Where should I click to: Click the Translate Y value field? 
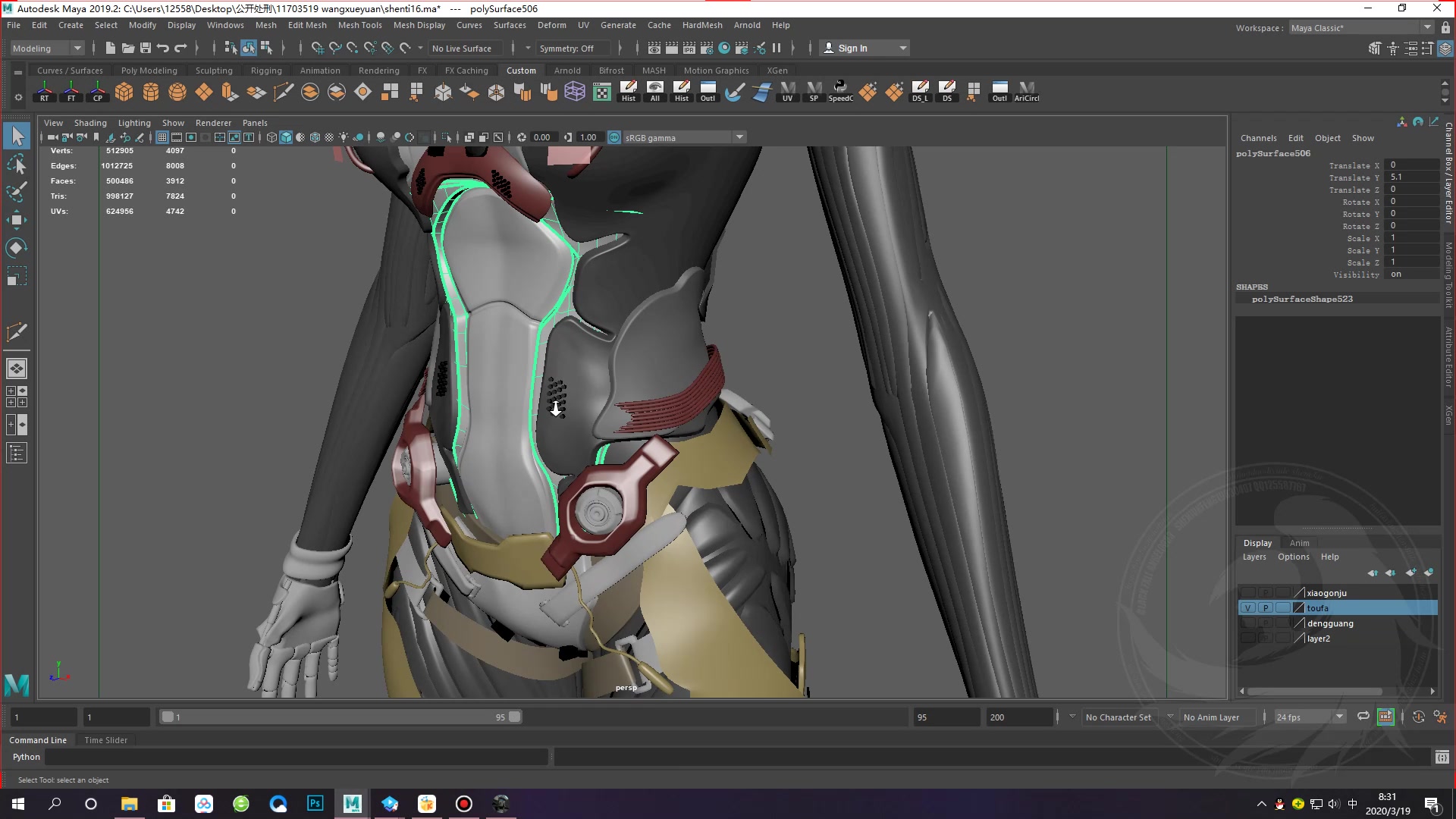[1410, 177]
